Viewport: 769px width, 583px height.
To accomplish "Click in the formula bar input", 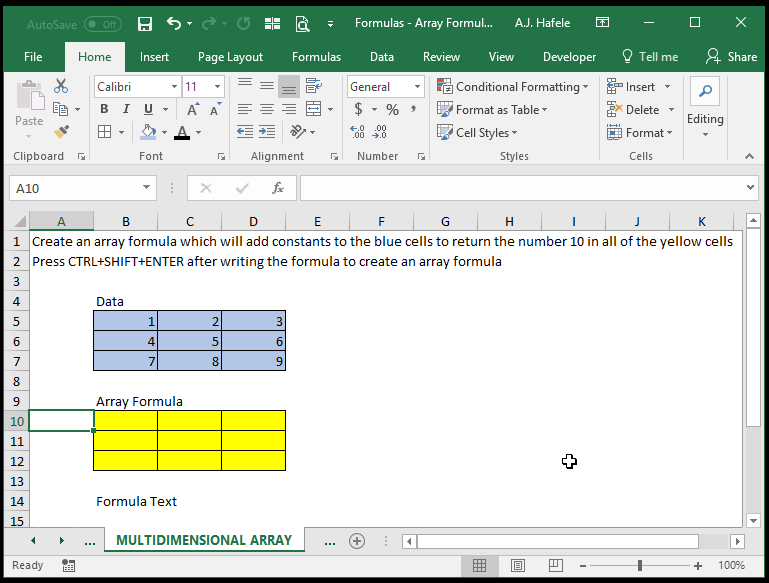I will 522,188.
